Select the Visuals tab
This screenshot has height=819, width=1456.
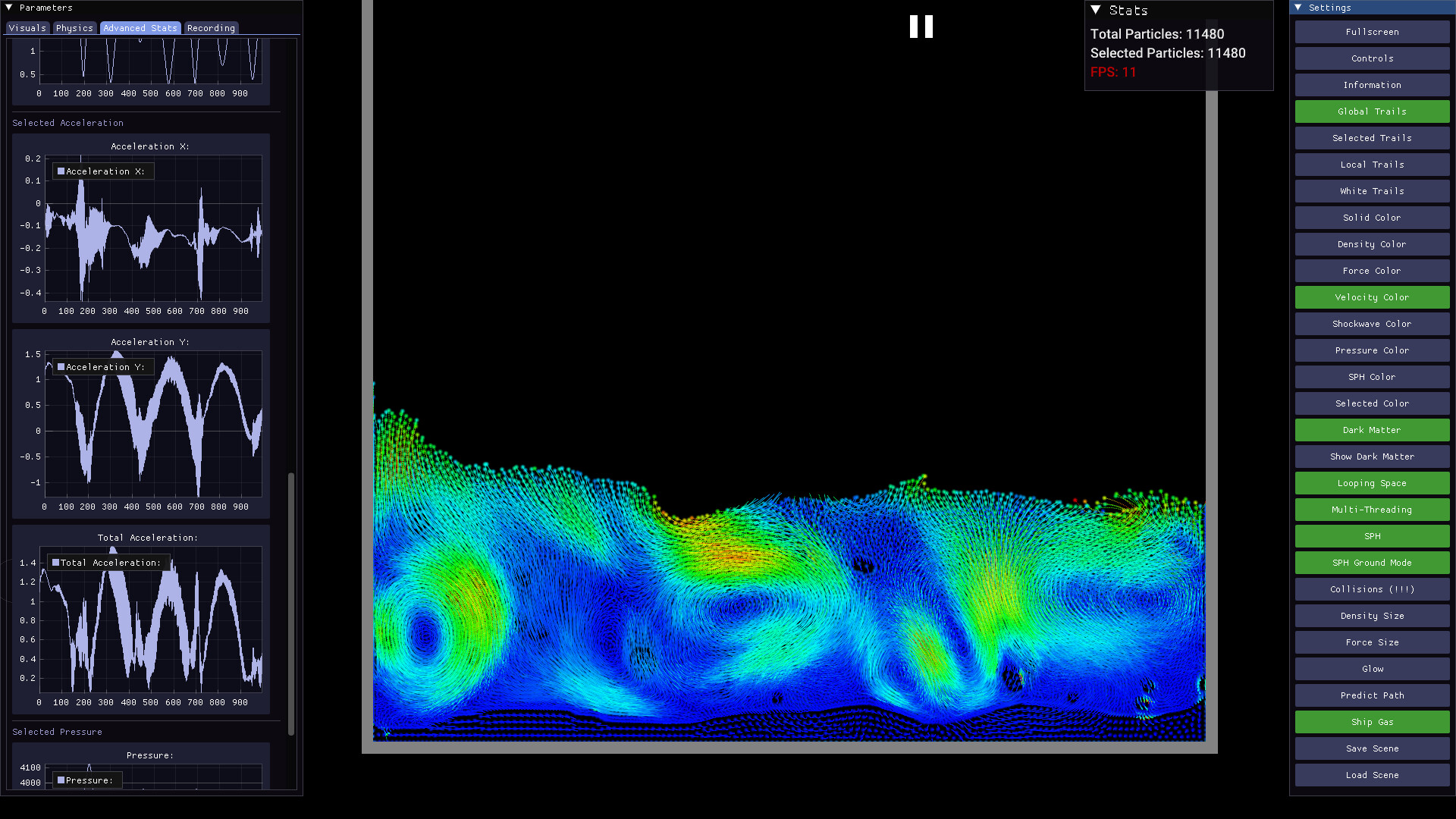click(27, 28)
